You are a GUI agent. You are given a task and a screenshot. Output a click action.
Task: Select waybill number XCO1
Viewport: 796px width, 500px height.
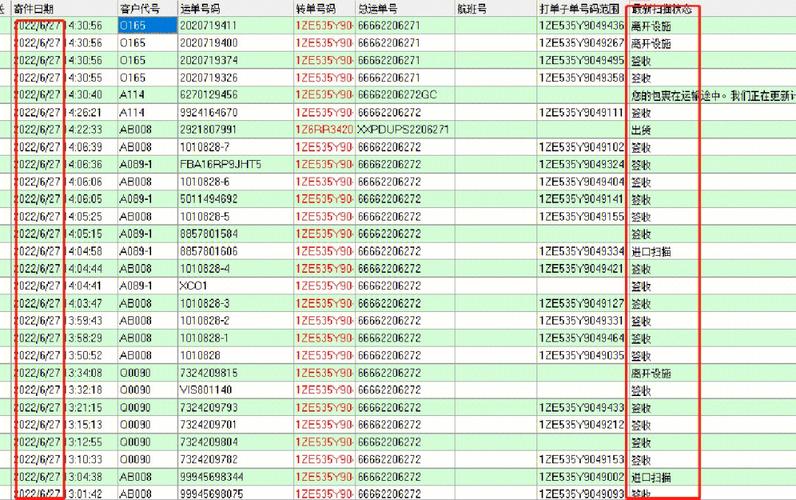click(x=193, y=286)
